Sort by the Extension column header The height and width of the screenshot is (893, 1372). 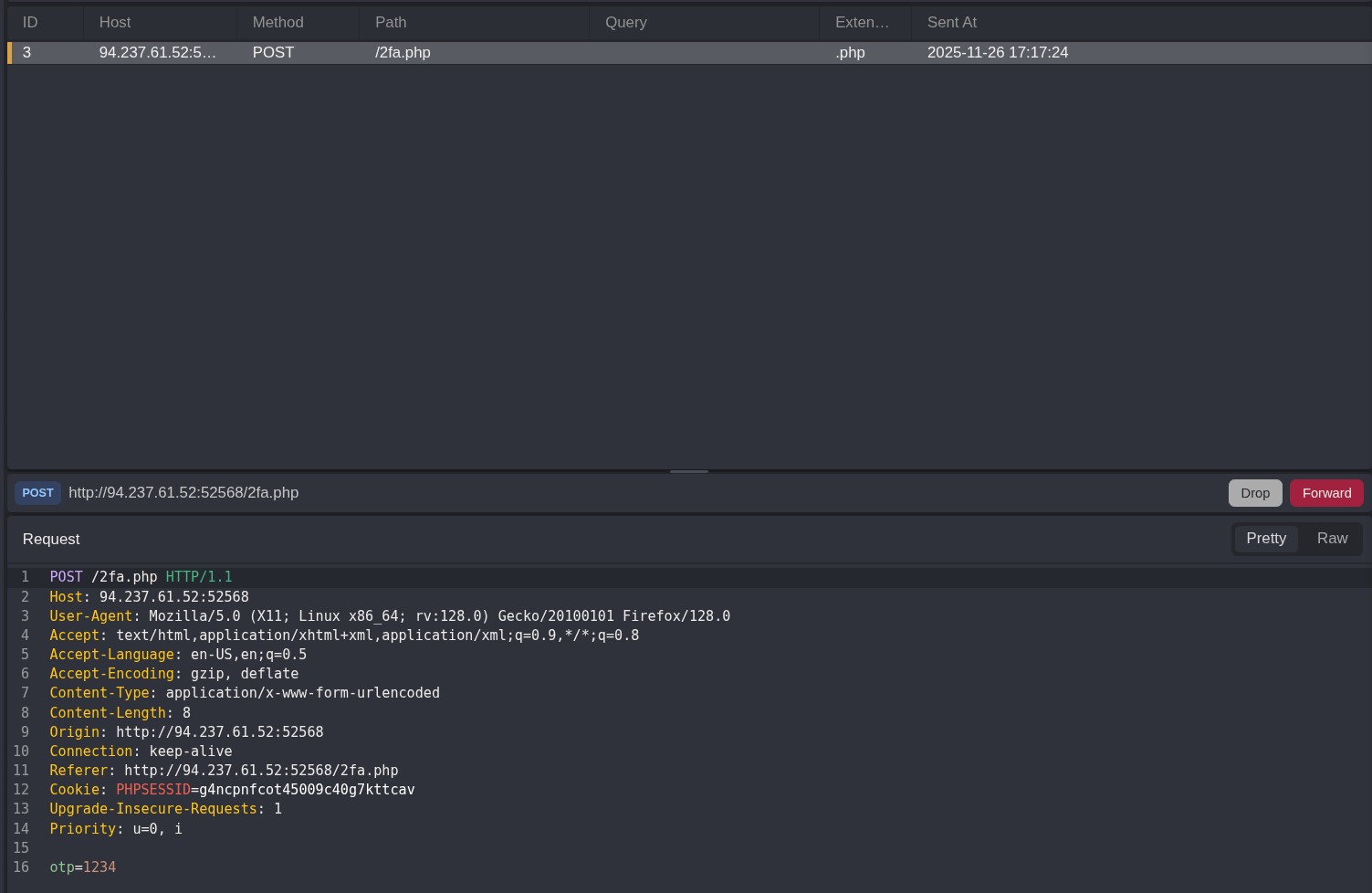click(x=861, y=23)
